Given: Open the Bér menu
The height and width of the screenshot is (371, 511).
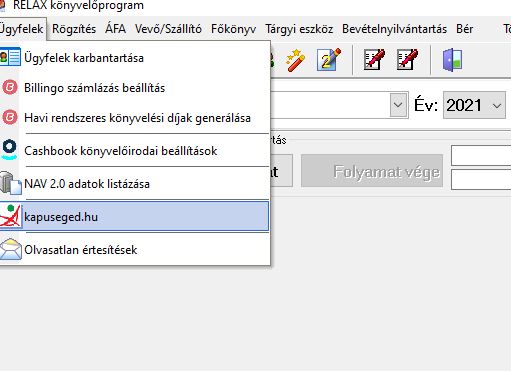Looking at the screenshot, I should 465,29.
